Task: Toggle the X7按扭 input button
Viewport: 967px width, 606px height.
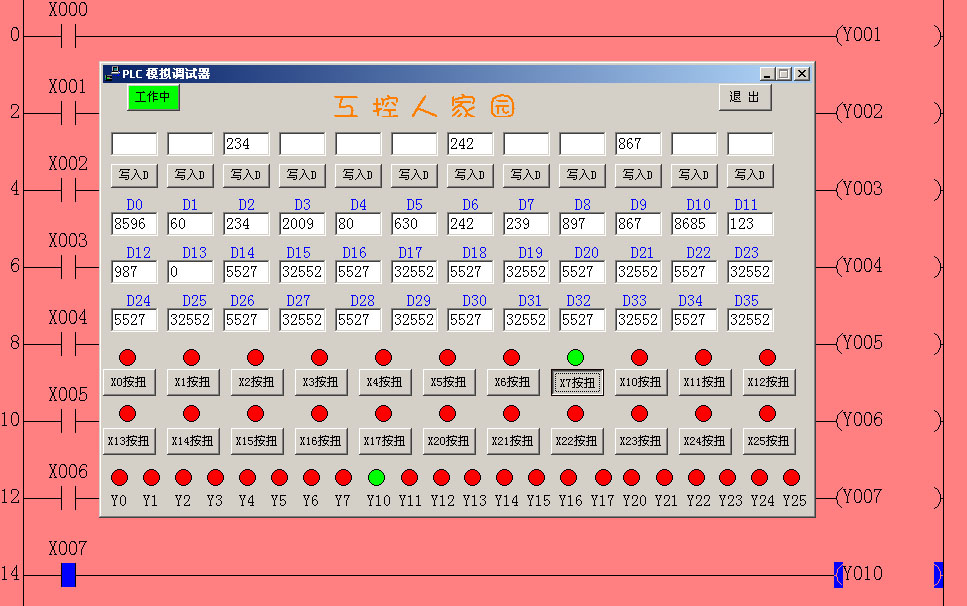Action: (x=576, y=382)
